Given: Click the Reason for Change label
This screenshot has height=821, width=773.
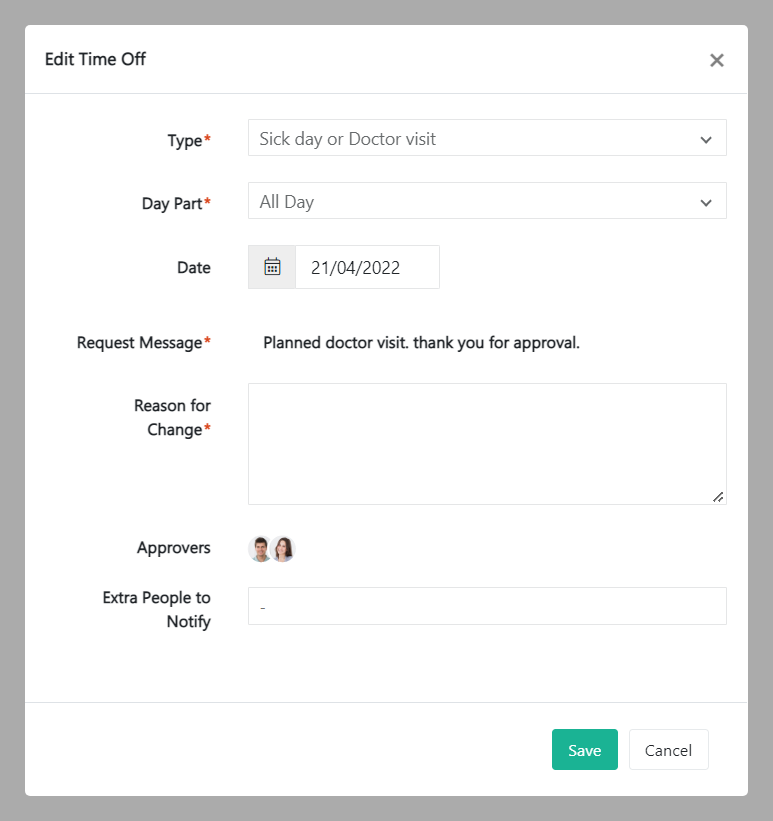Looking at the screenshot, I should (173, 418).
